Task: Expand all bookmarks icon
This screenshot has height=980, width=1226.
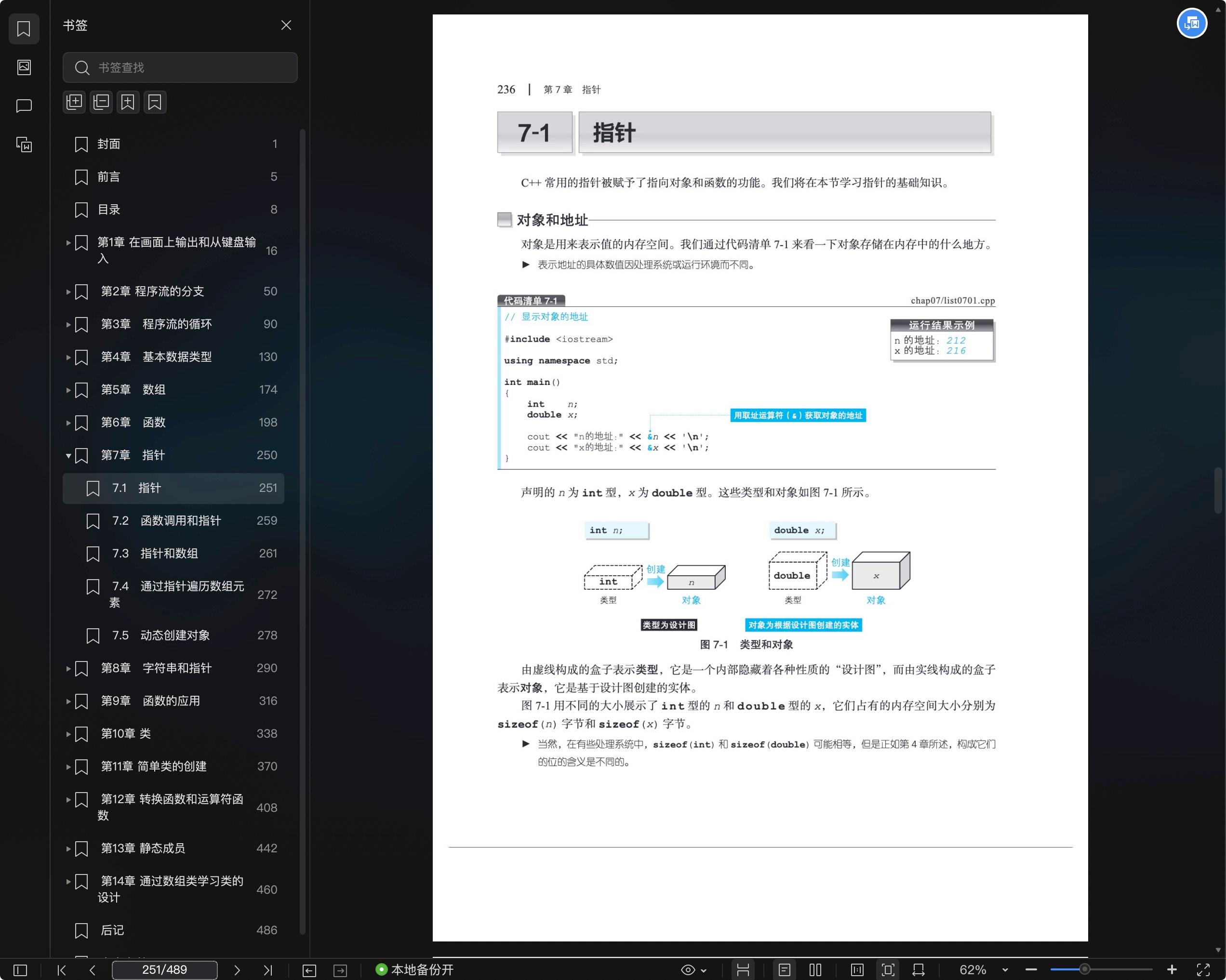Action: [75, 102]
